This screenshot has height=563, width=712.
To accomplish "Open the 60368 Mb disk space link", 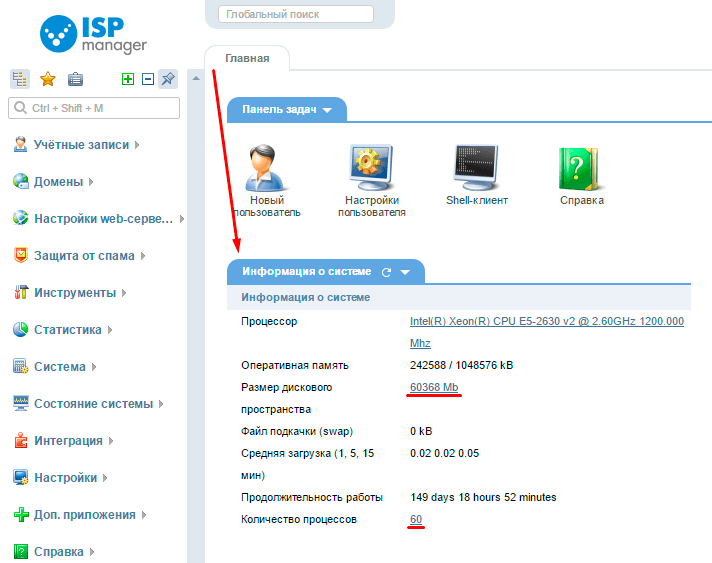I will tap(434, 387).
